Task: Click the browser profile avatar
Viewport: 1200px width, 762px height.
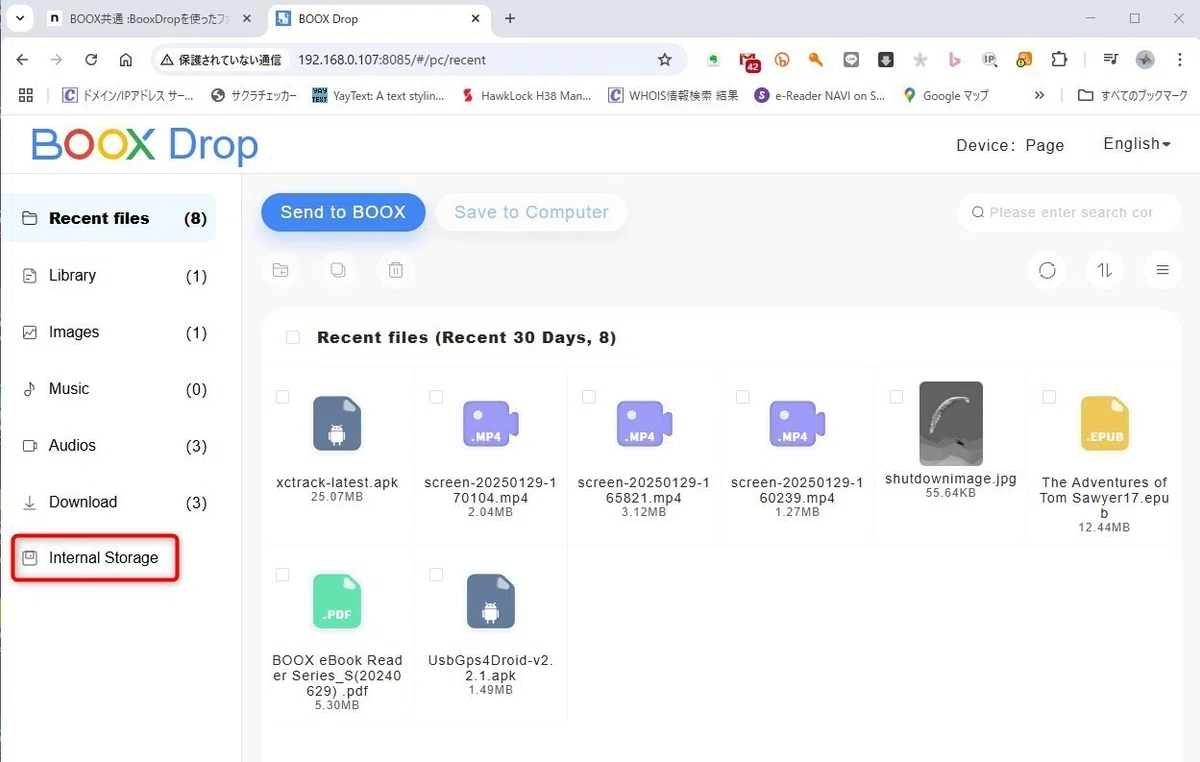Action: pos(1146,60)
